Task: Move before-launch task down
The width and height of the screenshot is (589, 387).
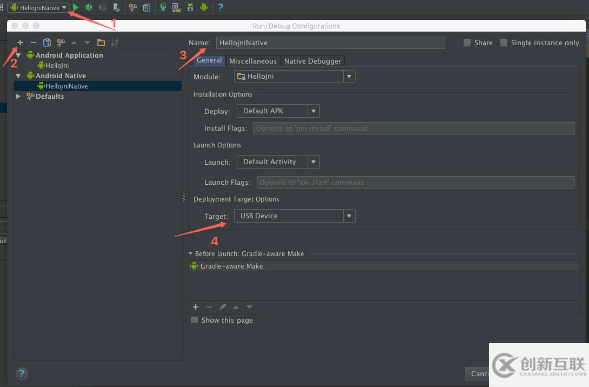Action: pyautogui.click(x=249, y=307)
